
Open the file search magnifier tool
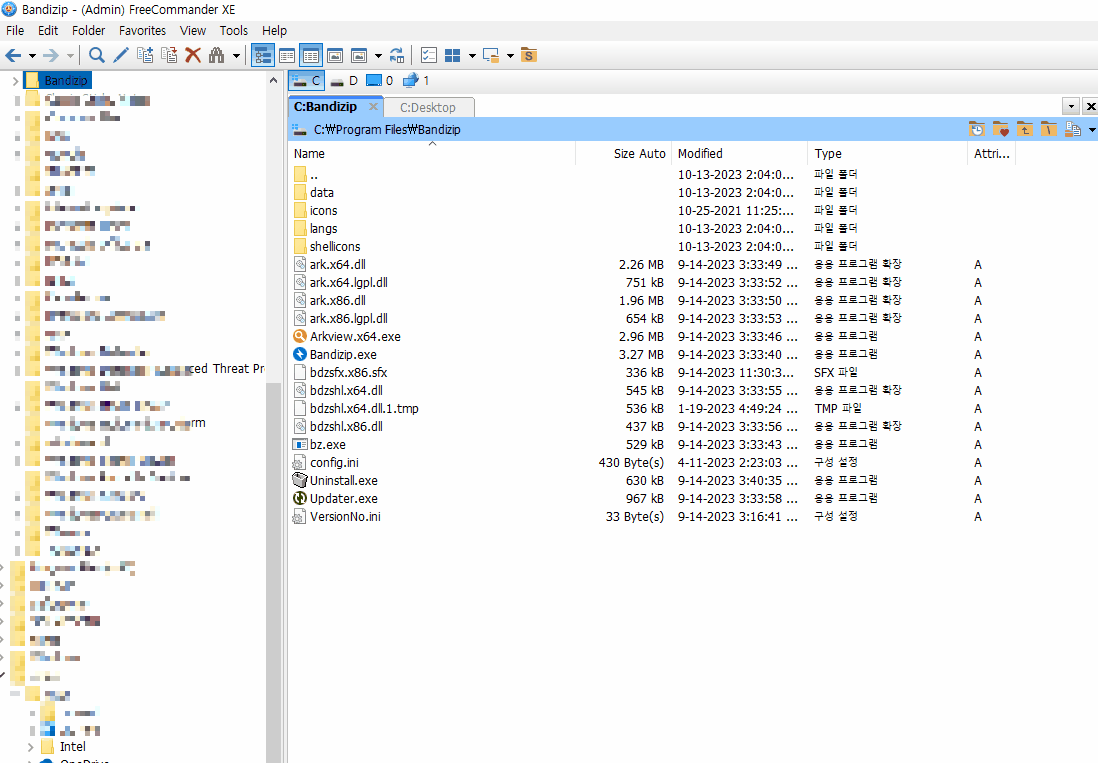pos(97,55)
